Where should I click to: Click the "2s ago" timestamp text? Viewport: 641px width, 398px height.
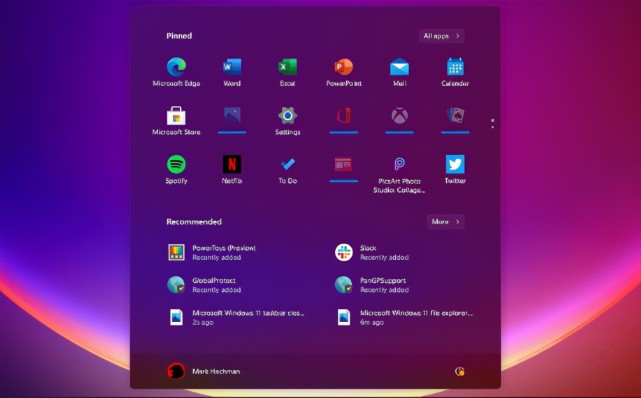[x=203, y=322]
